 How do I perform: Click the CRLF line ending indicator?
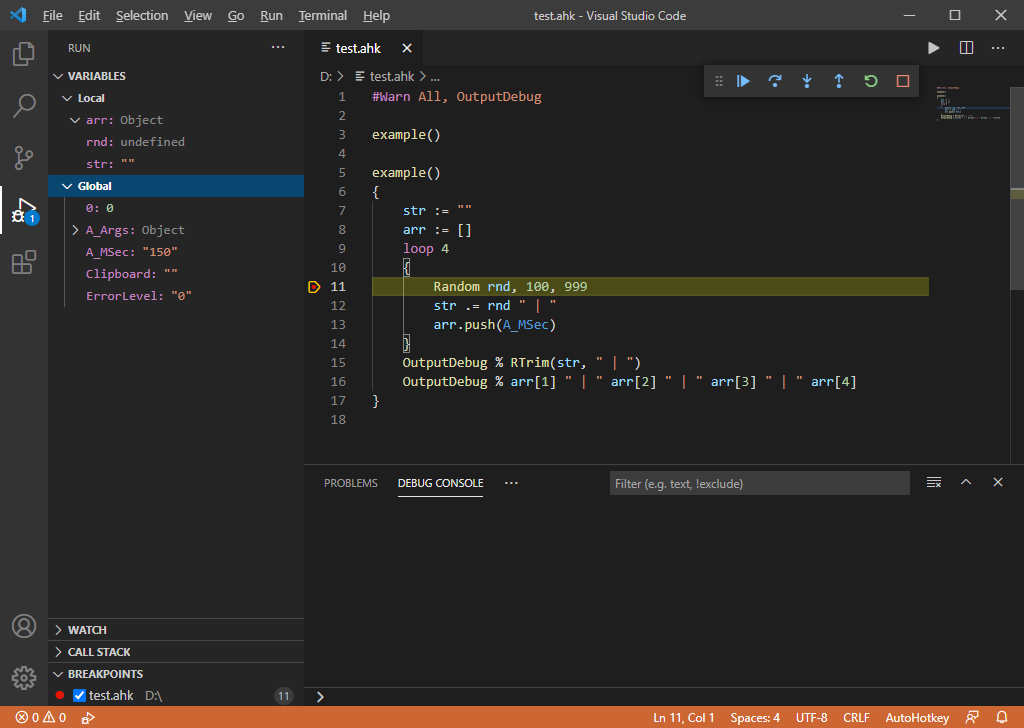coord(856,718)
